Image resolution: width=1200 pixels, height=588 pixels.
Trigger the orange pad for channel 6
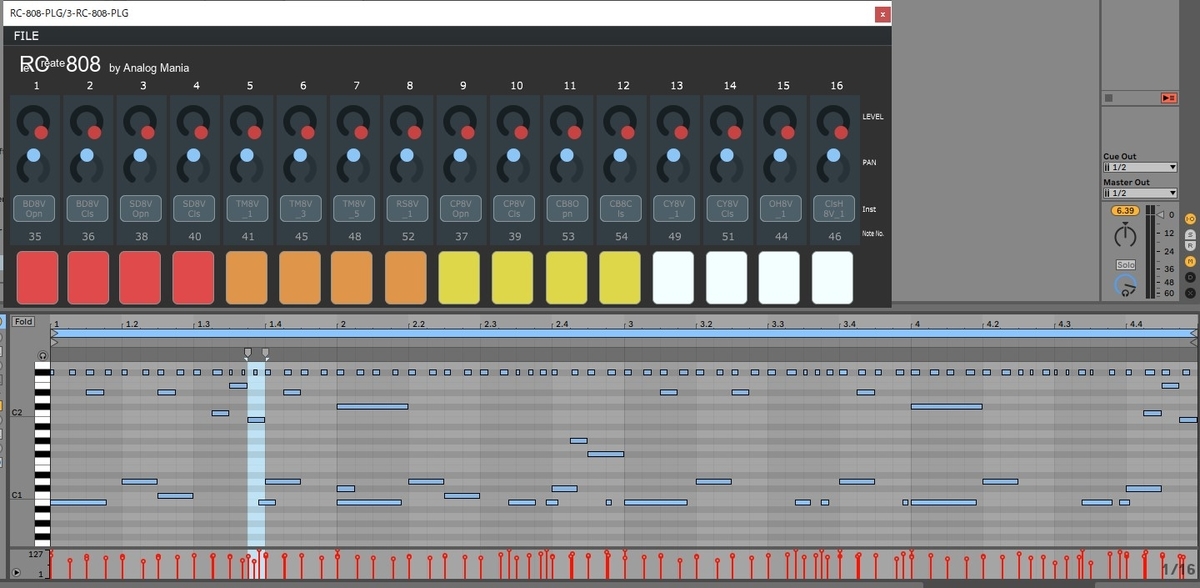click(300, 278)
